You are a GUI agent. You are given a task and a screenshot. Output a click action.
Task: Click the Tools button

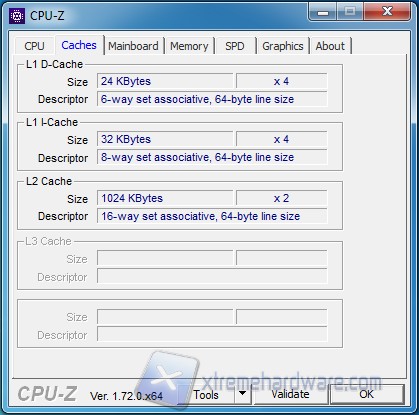pos(207,394)
